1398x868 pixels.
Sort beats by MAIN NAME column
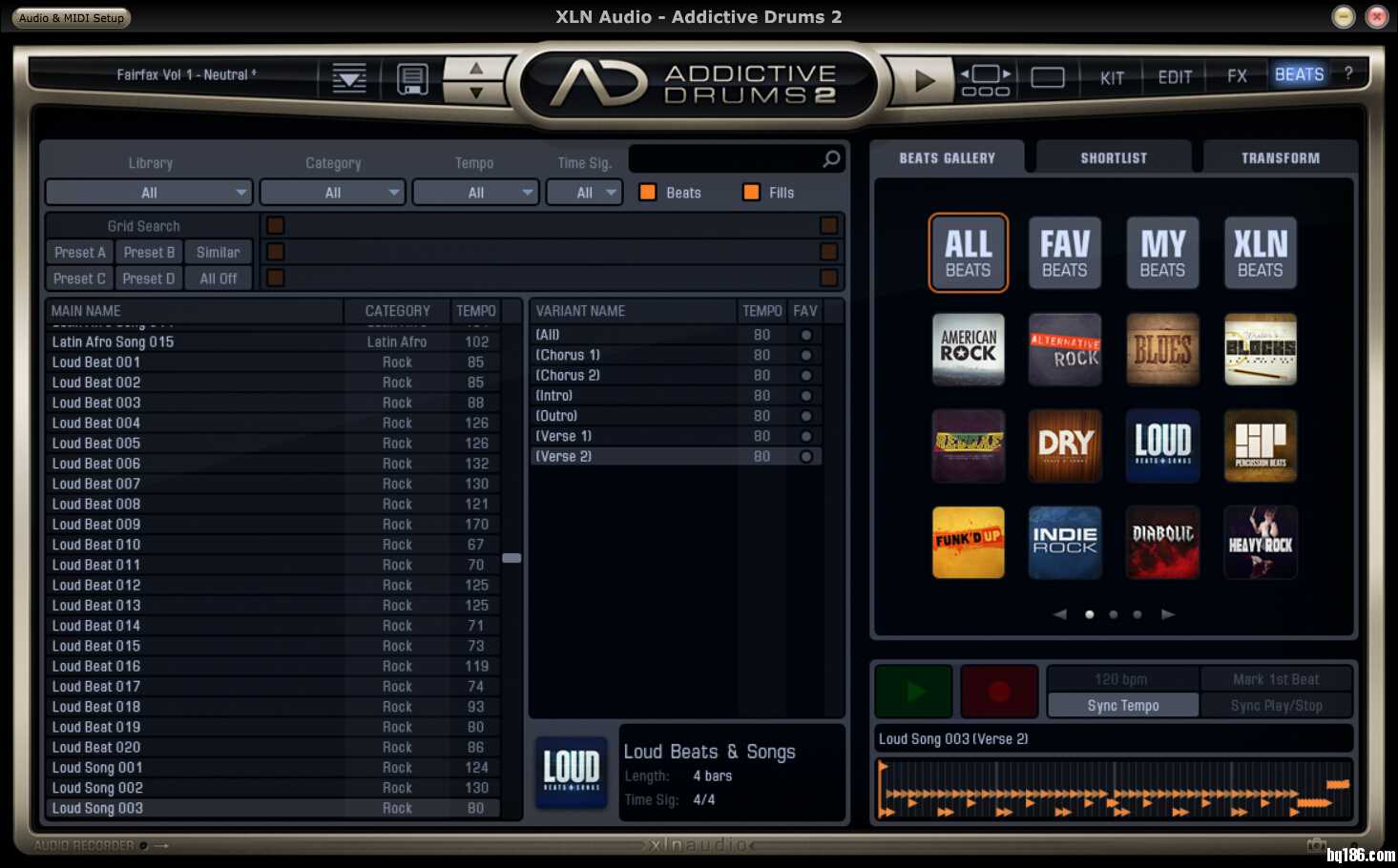coord(195,311)
